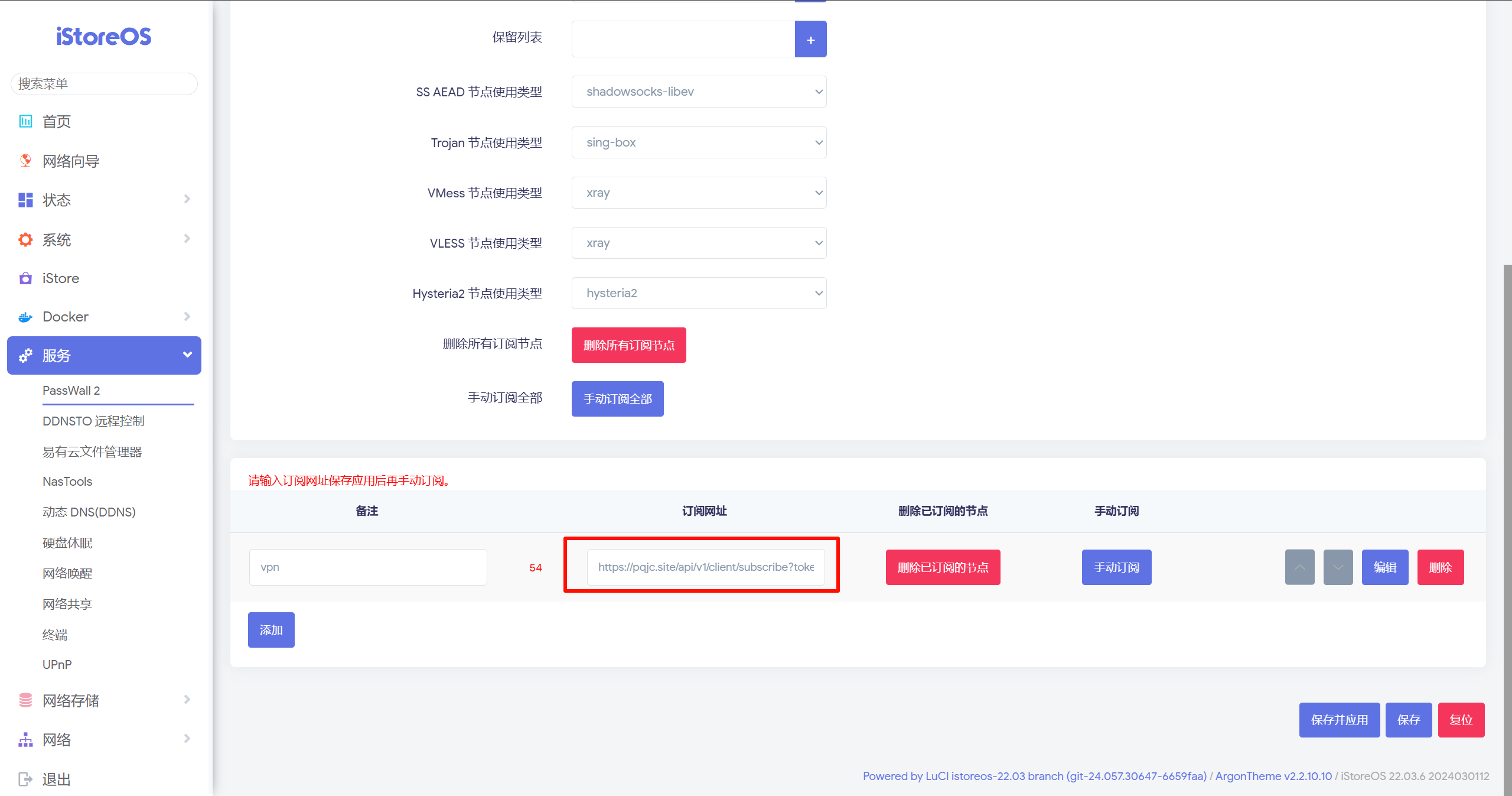Click the node count 54 text
This screenshot has height=796, width=1512.
(x=536, y=567)
